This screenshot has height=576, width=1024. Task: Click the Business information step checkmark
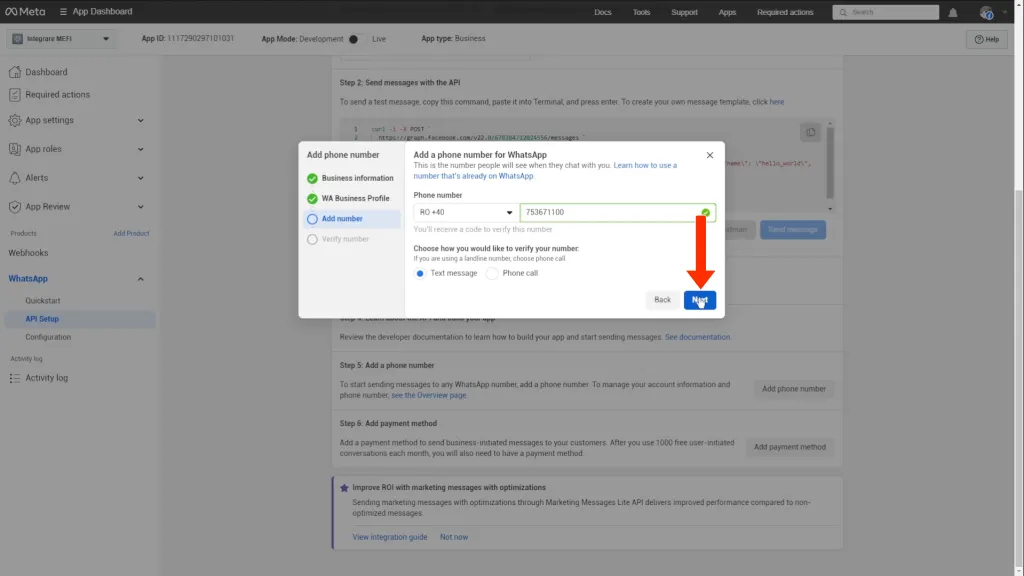(312, 178)
